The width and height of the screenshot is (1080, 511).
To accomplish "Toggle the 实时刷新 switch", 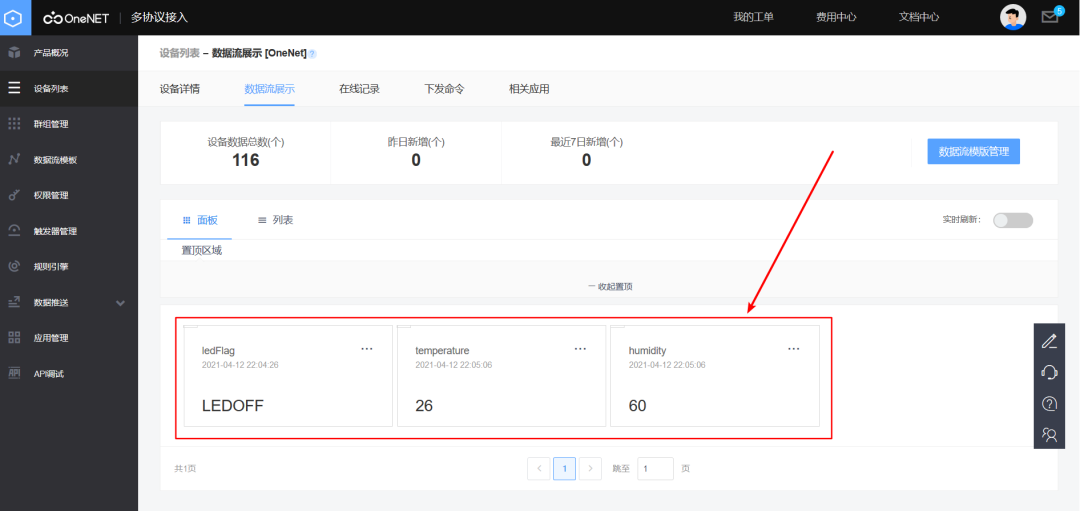I will 1012,220.
